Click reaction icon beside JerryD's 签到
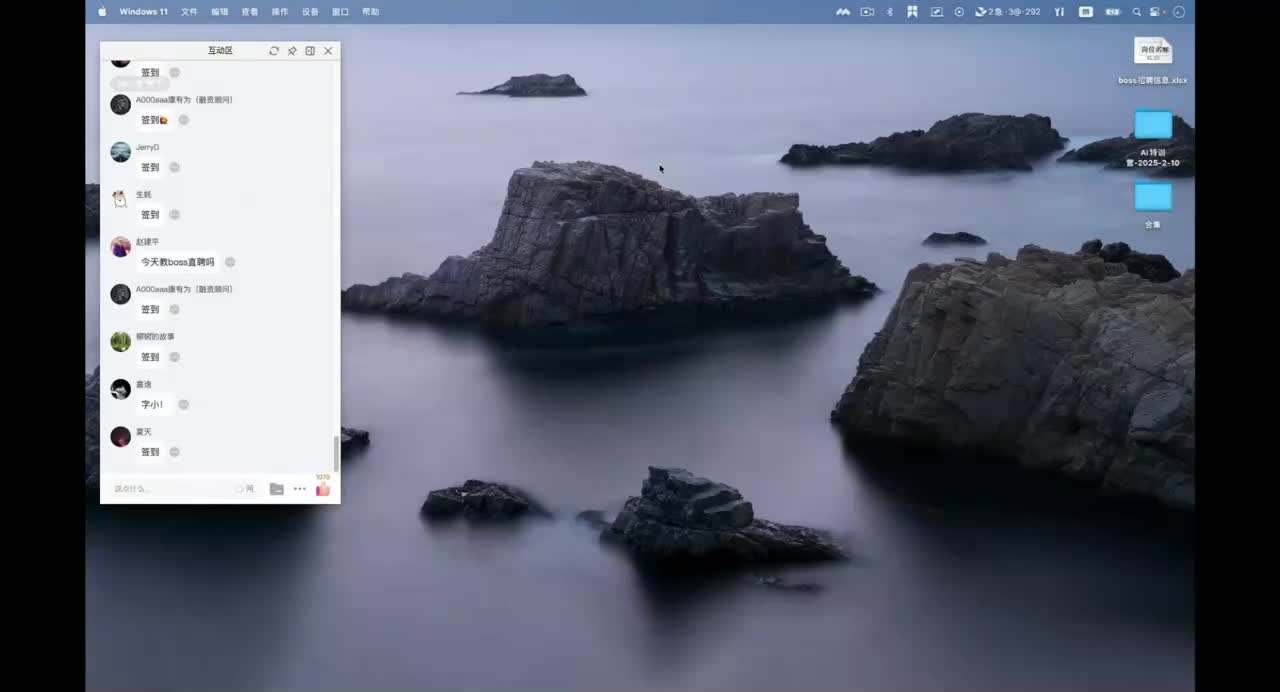The image size is (1280, 692). [x=174, y=167]
